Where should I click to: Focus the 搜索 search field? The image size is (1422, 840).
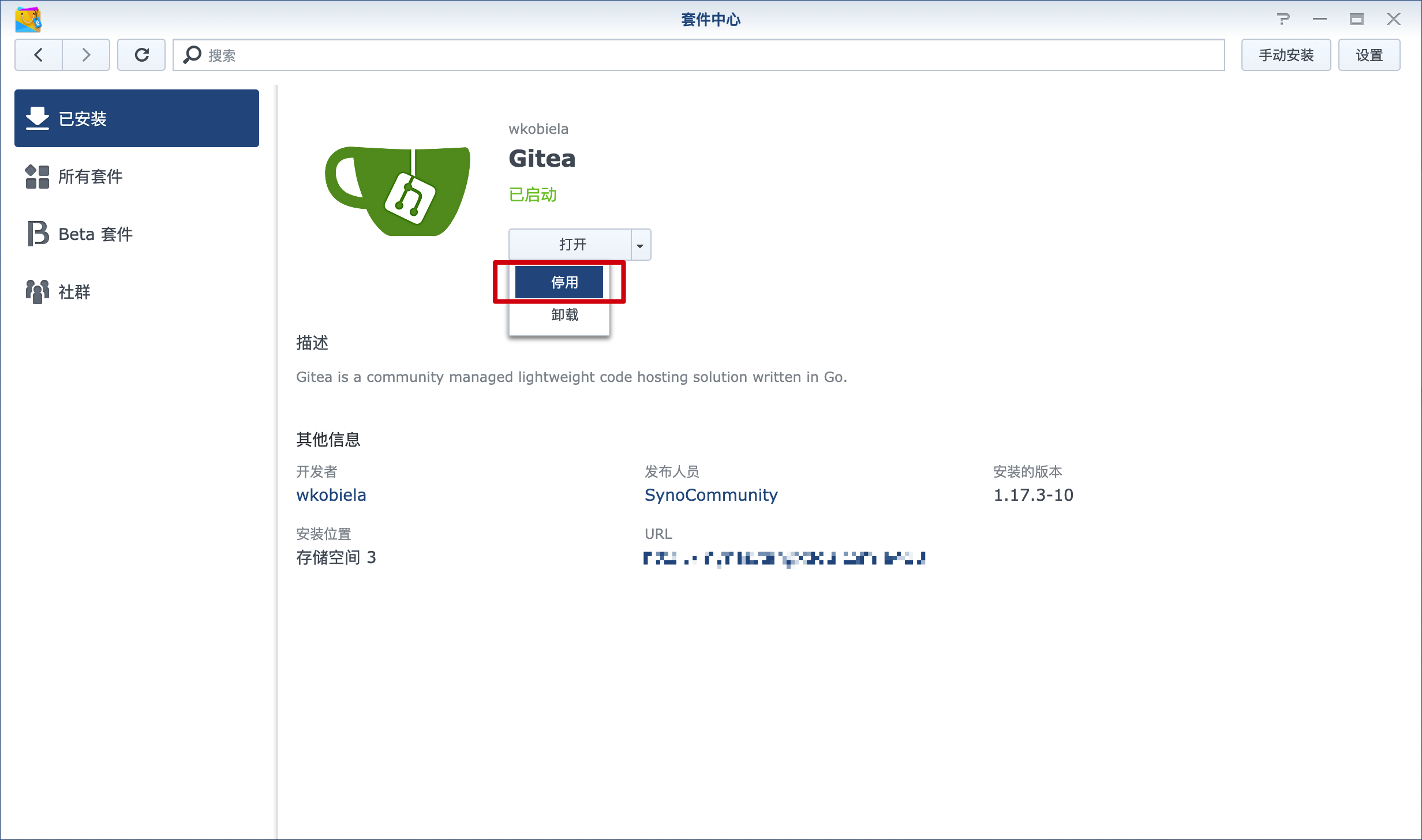698,55
